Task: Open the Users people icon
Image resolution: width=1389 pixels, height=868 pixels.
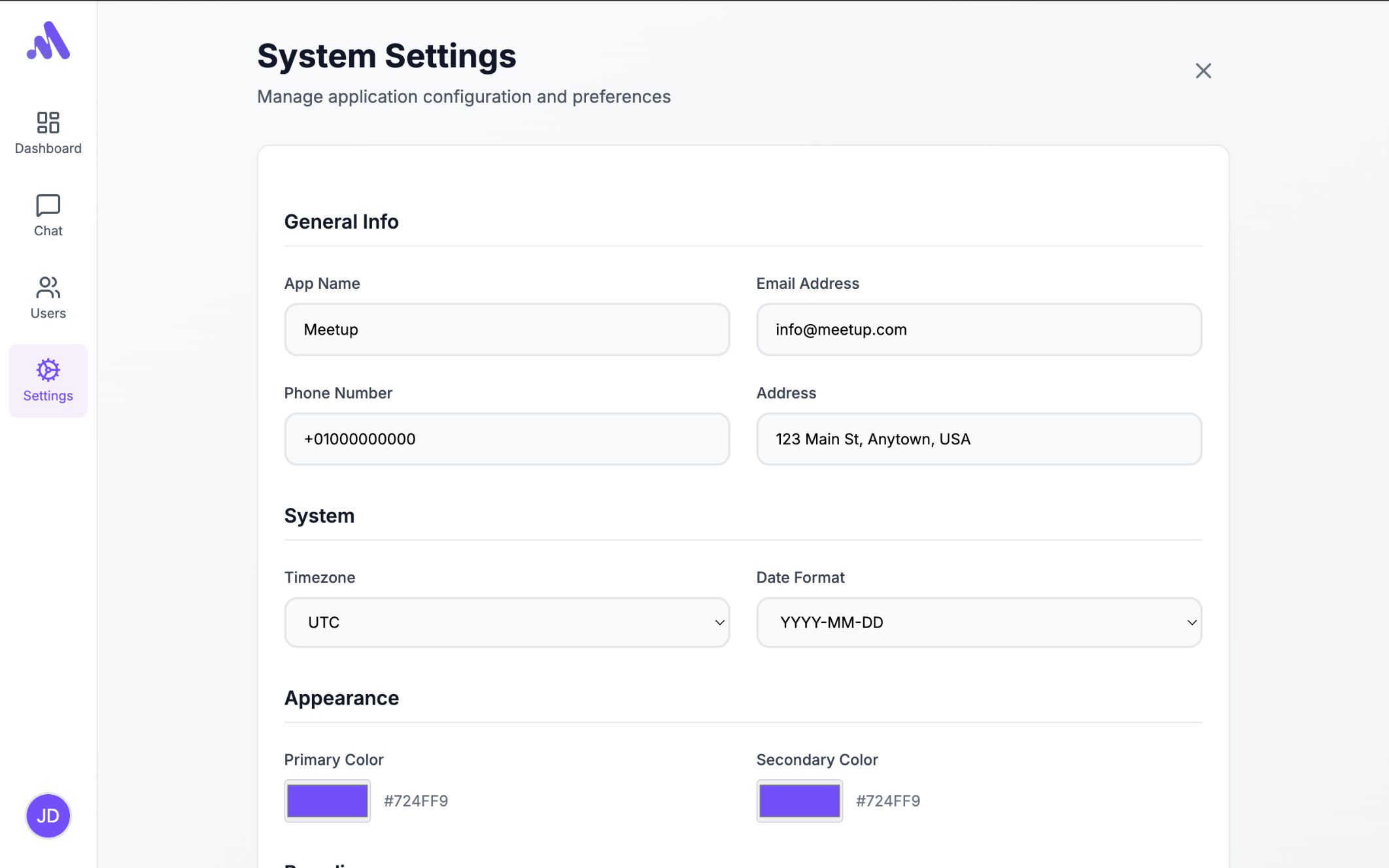Action: click(x=48, y=288)
